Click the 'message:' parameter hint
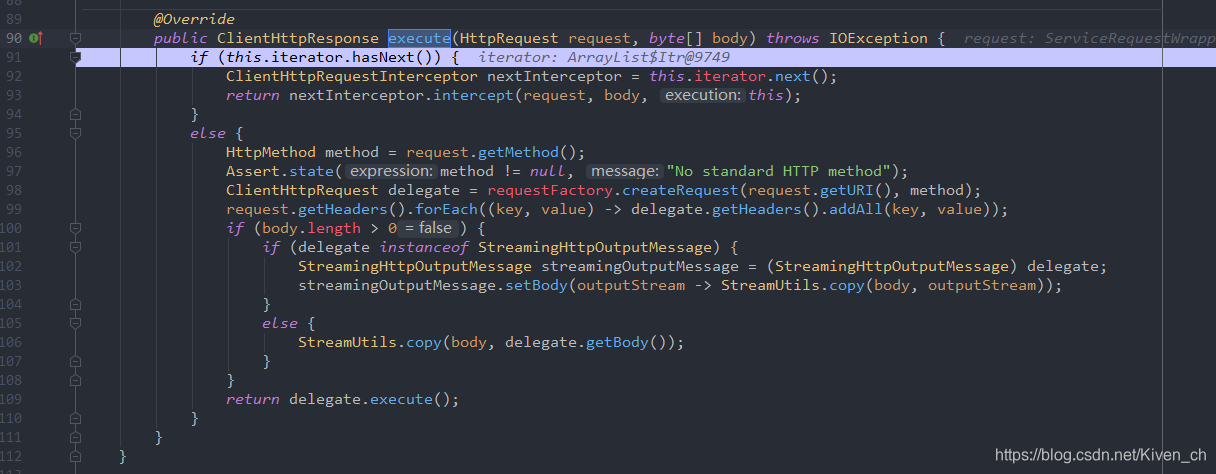The width and height of the screenshot is (1216, 474). (623, 172)
